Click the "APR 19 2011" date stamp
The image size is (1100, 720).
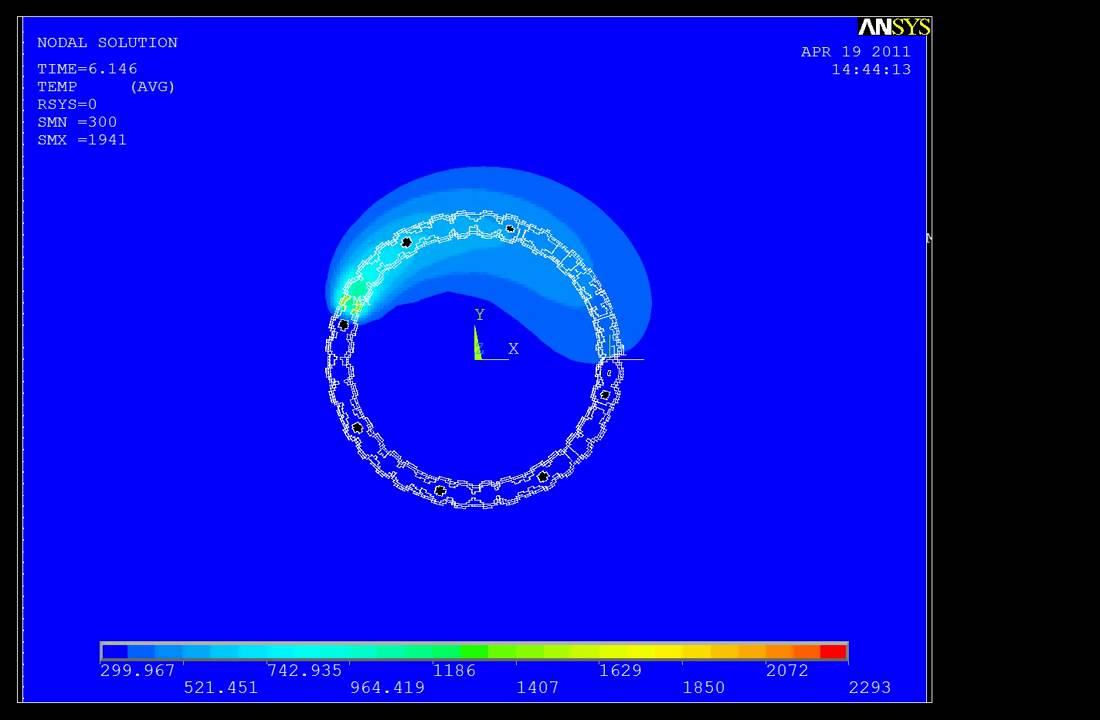(856, 52)
